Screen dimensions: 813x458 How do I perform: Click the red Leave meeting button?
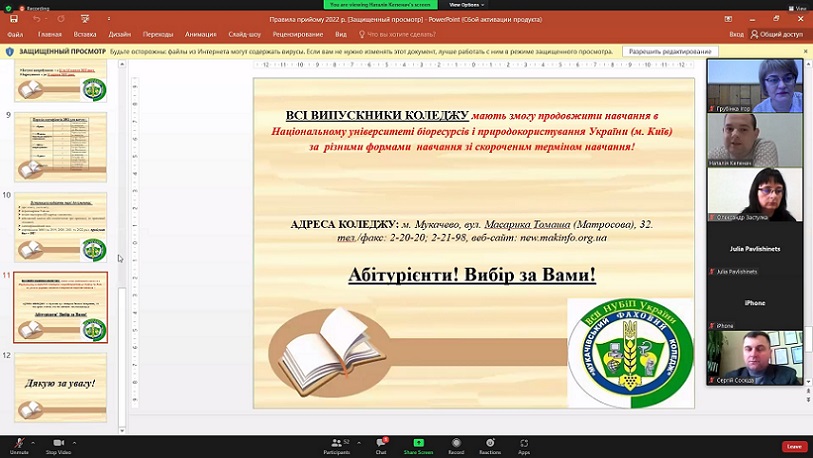(794, 446)
